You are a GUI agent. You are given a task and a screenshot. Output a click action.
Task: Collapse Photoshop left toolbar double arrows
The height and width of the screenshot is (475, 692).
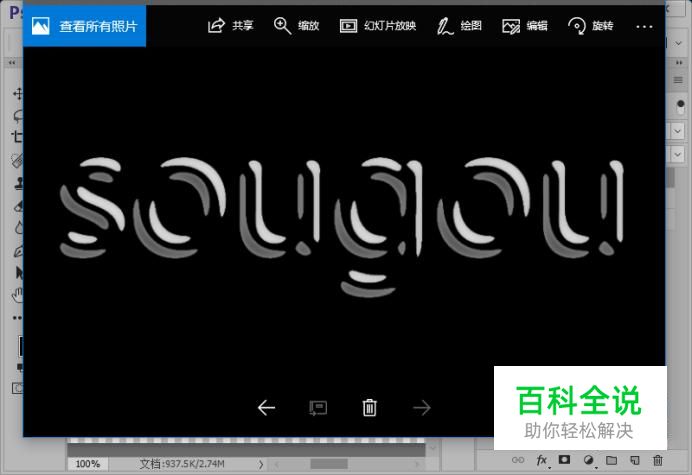(x=12, y=63)
